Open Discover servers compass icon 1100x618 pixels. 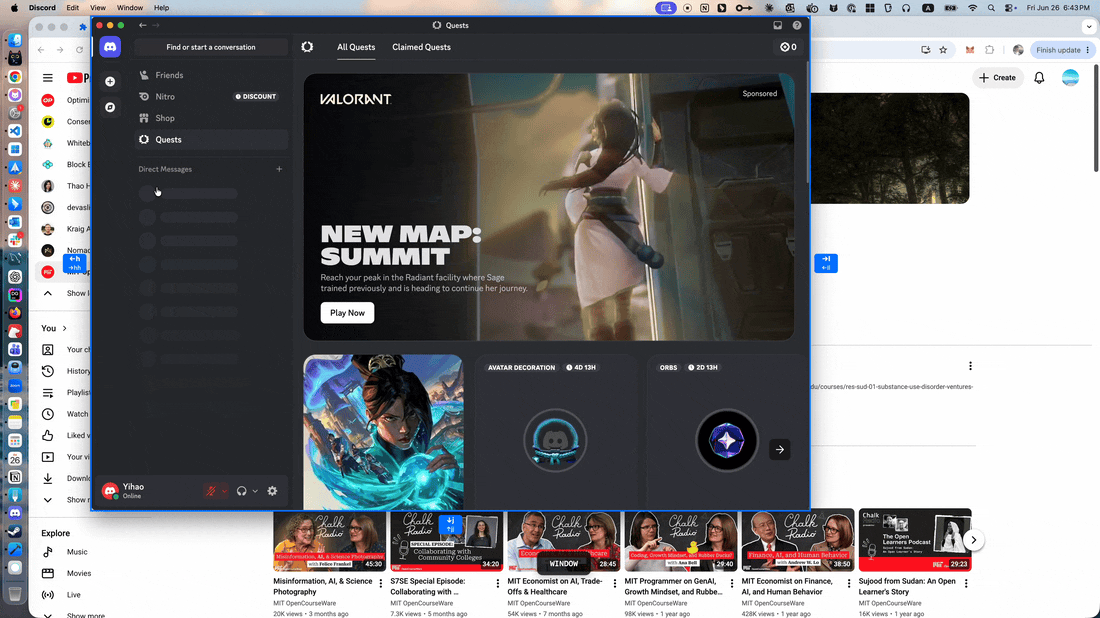pyautogui.click(x=110, y=107)
